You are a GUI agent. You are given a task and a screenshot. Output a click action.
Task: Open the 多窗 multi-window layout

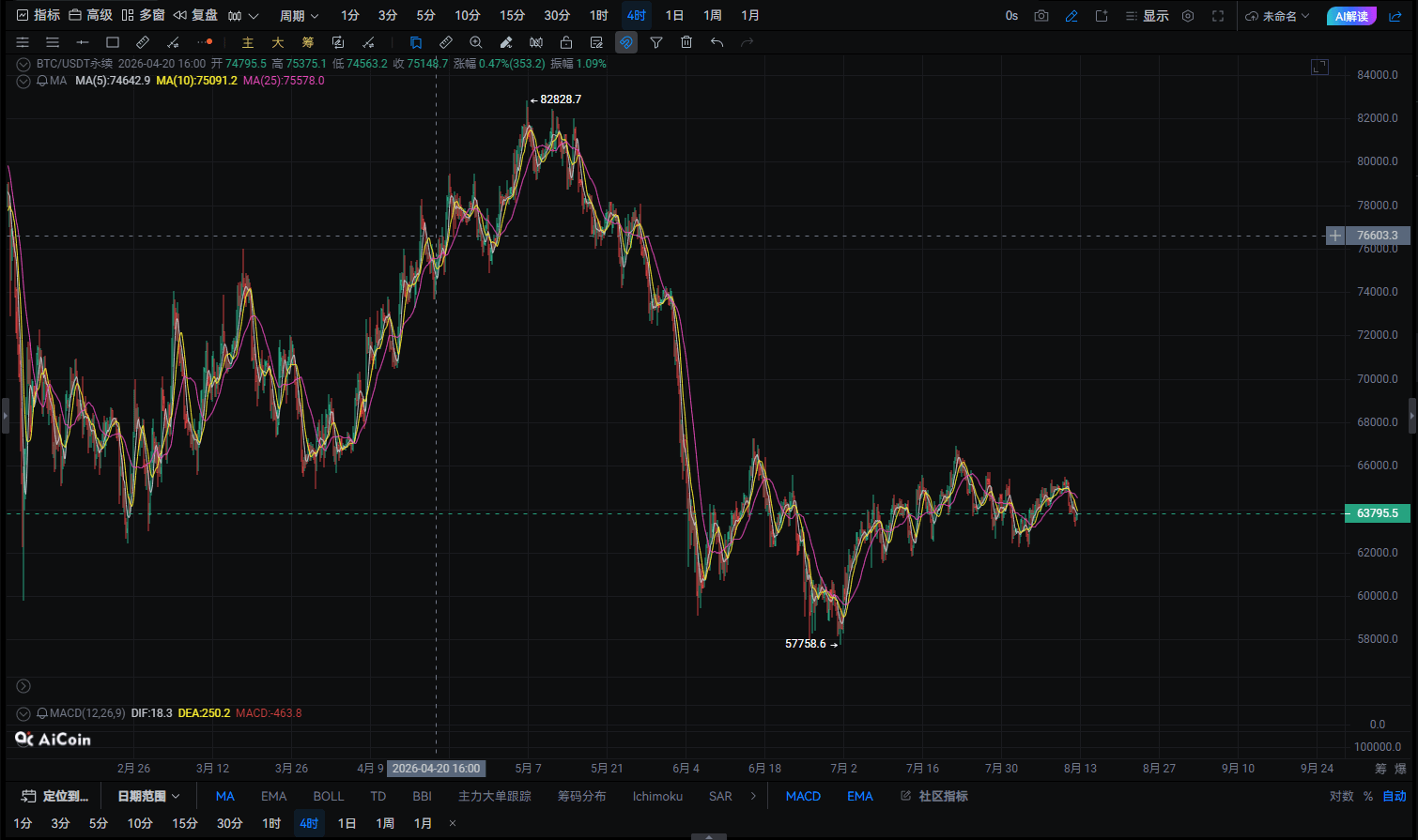144,15
